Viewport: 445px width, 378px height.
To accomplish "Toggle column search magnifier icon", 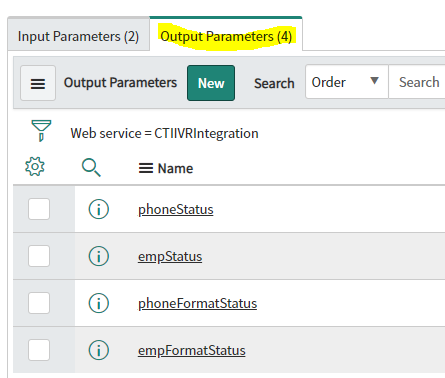I will click(x=91, y=167).
